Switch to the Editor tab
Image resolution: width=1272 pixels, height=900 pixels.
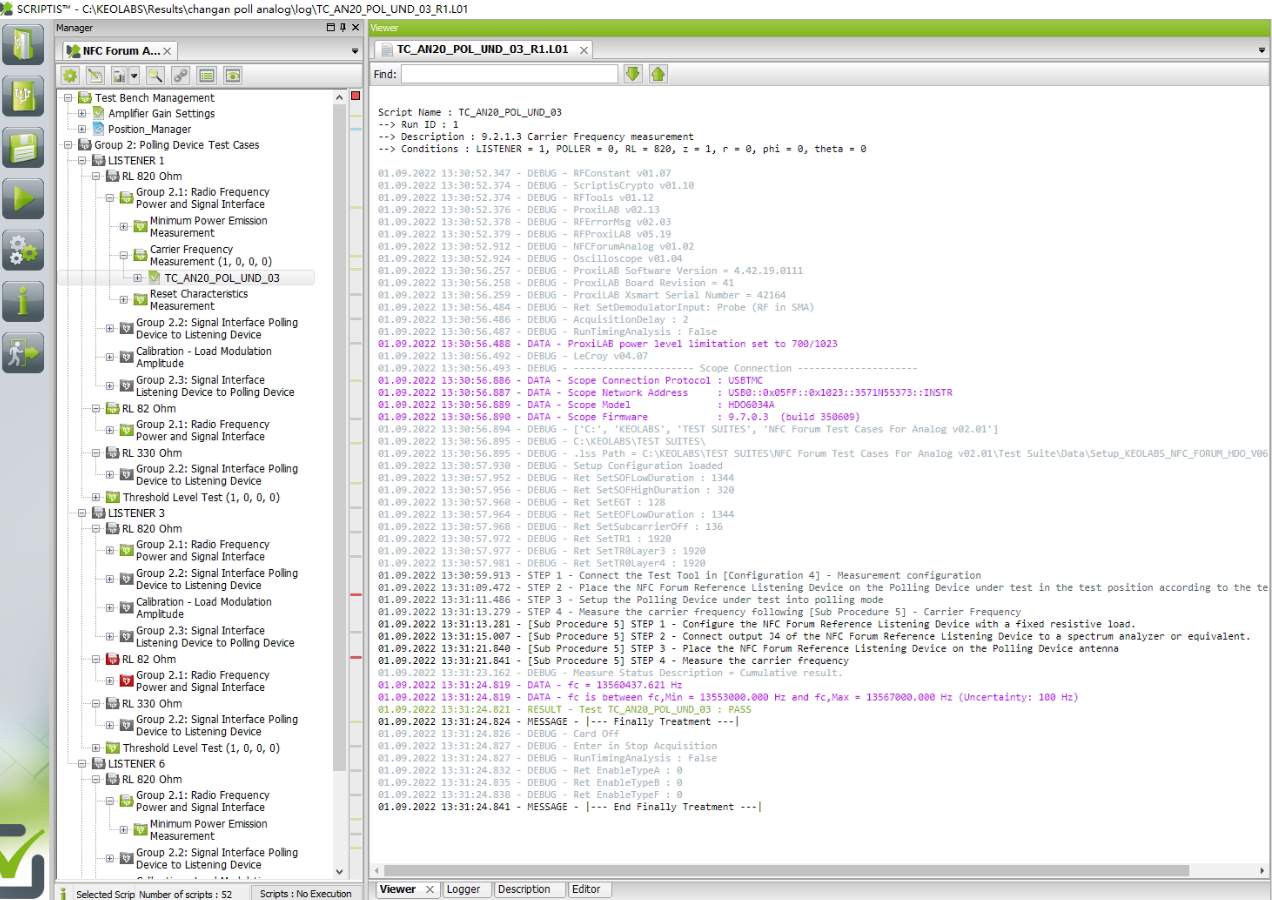pos(586,889)
